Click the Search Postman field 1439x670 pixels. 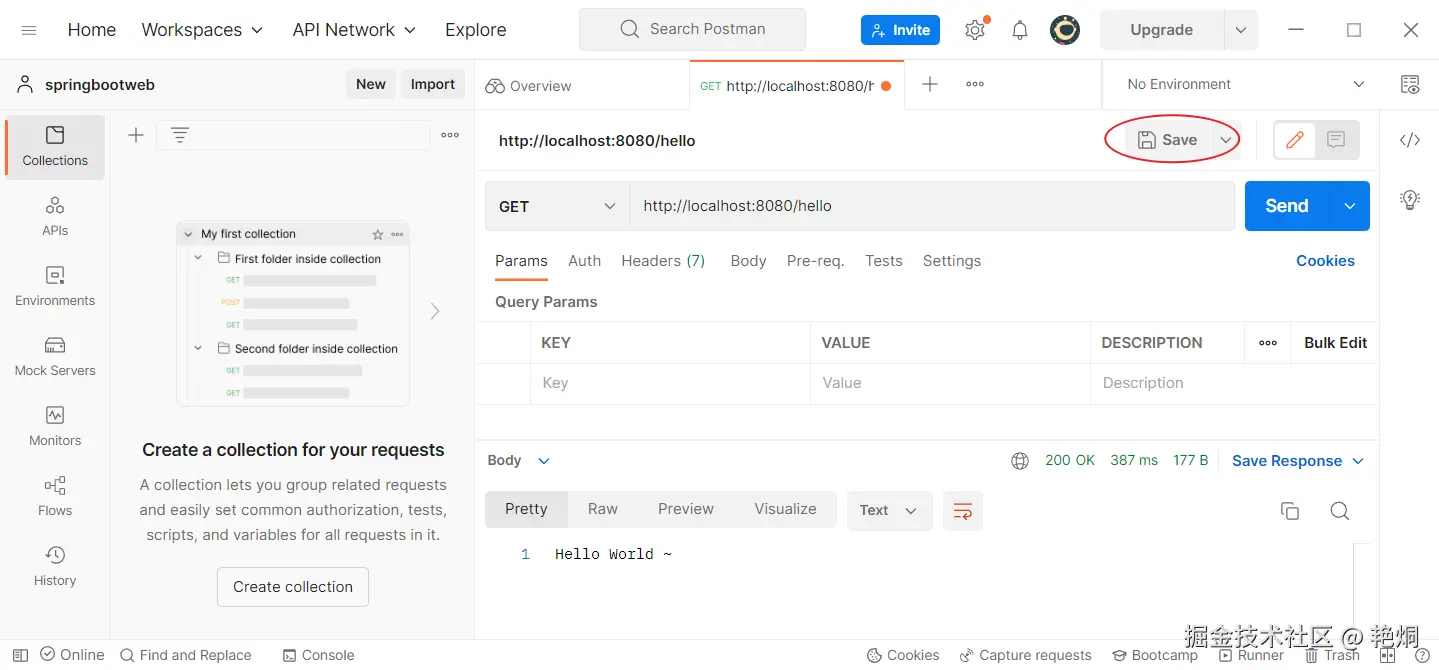coord(692,30)
